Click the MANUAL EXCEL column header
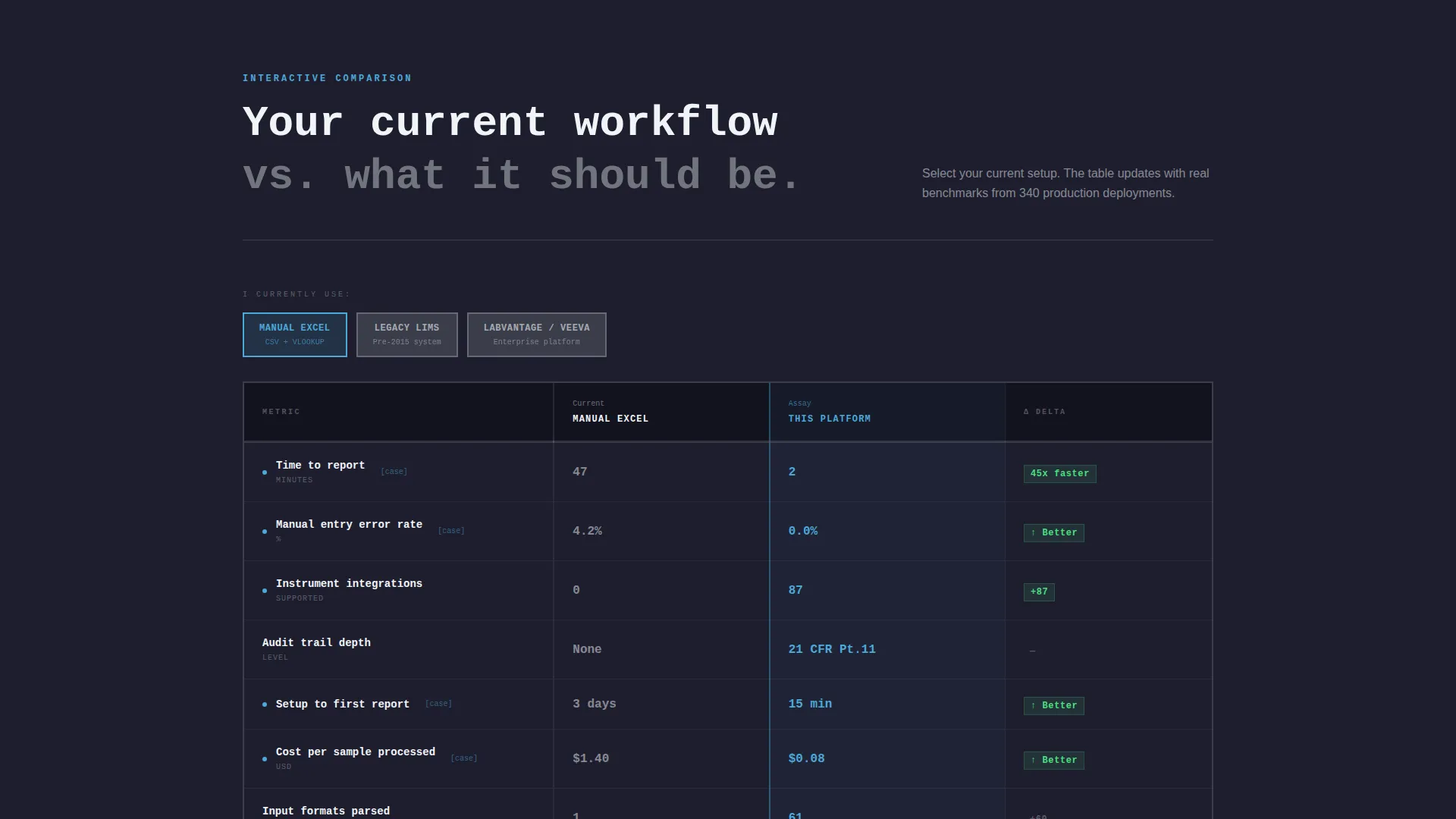Image resolution: width=1456 pixels, height=819 pixels. click(610, 419)
